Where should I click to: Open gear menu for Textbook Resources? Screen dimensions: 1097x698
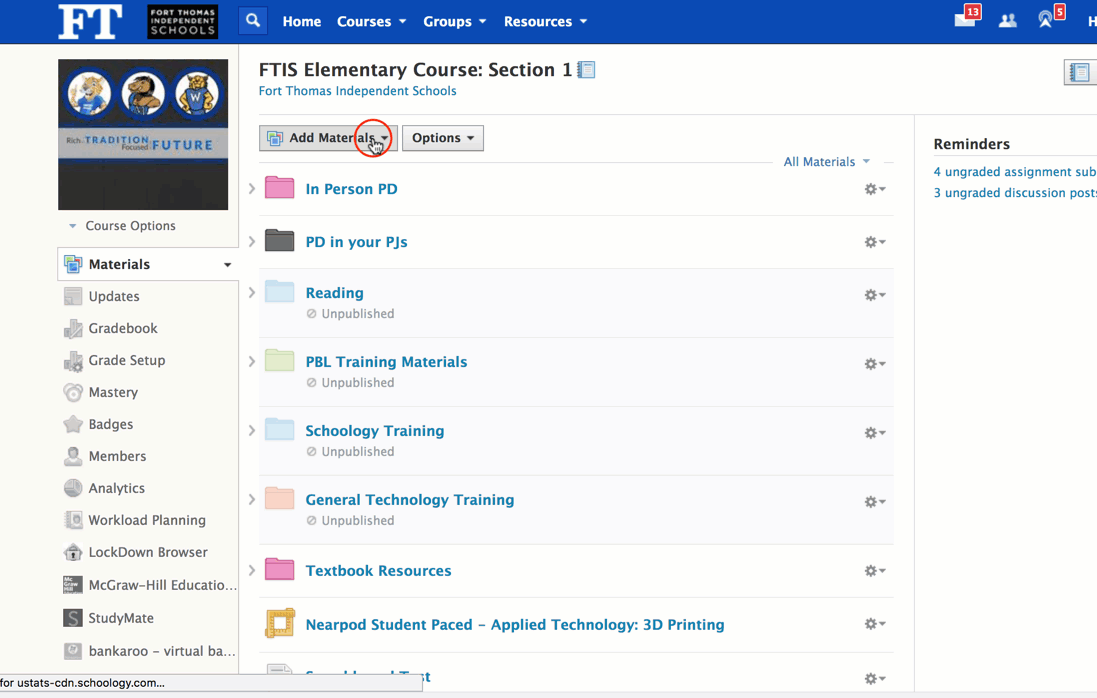pos(875,571)
